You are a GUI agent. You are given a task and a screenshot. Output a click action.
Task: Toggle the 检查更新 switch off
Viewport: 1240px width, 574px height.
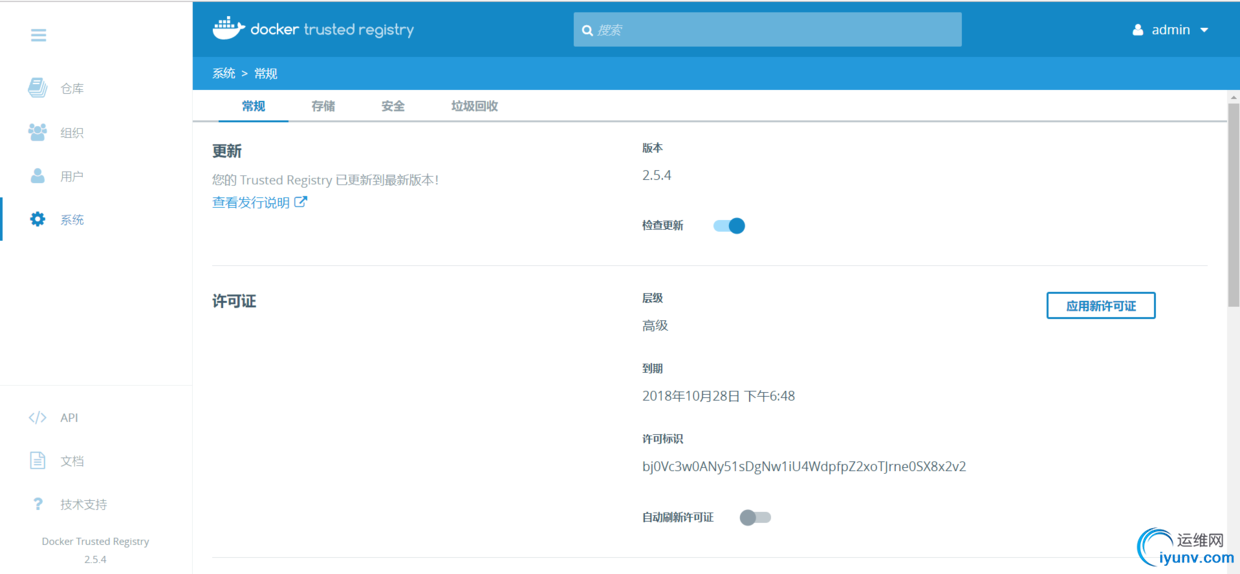(729, 226)
